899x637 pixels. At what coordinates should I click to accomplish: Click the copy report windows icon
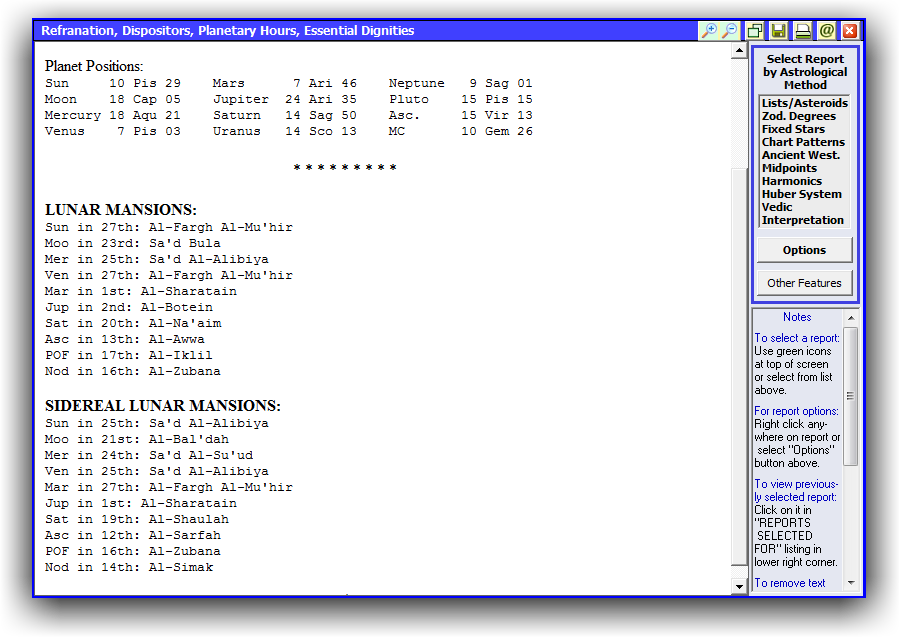[x=755, y=31]
